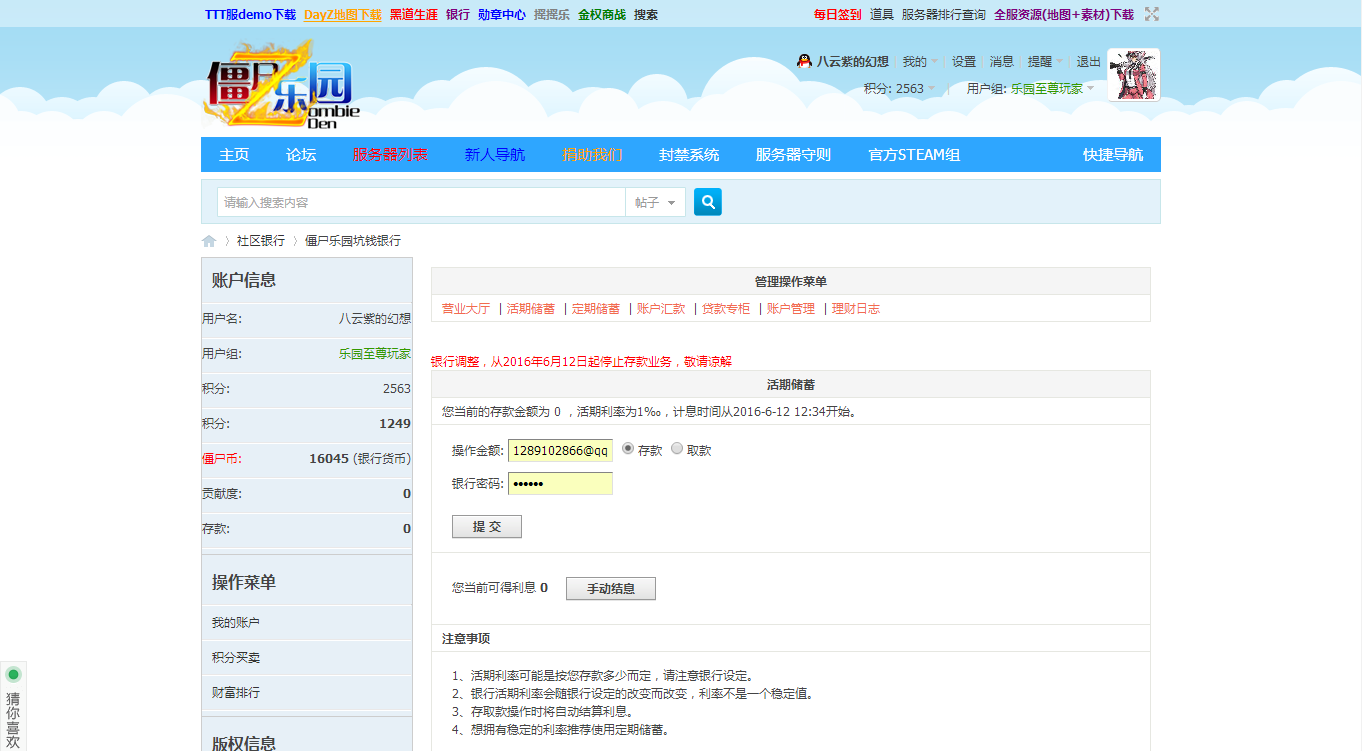Open the 消息 messages link
Screen dimensions: 1362x751
tap(1002, 61)
